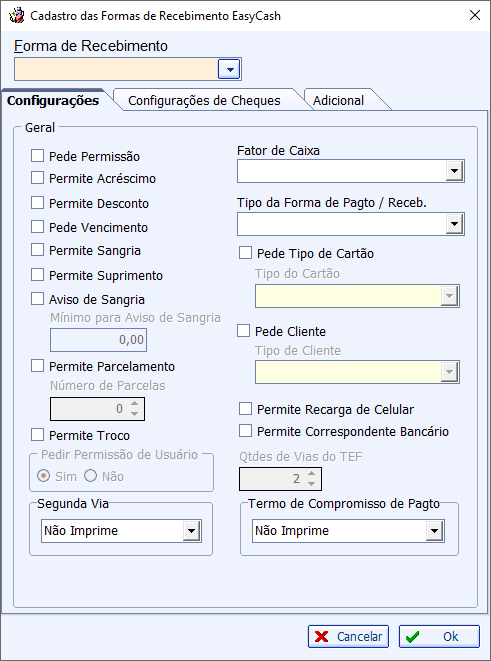Expand the Segunda Via dropdown
Screen dimensions: 491x661
[x=191, y=531]
